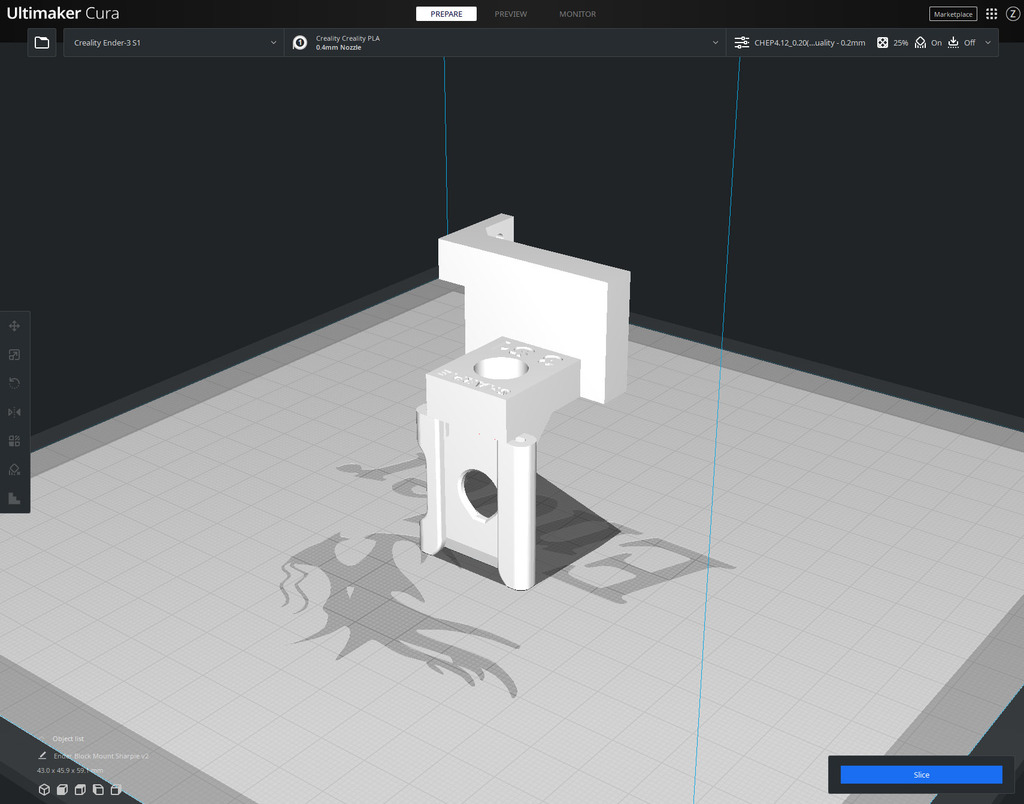Open Per Model Settings tool

tap(14, 440)
